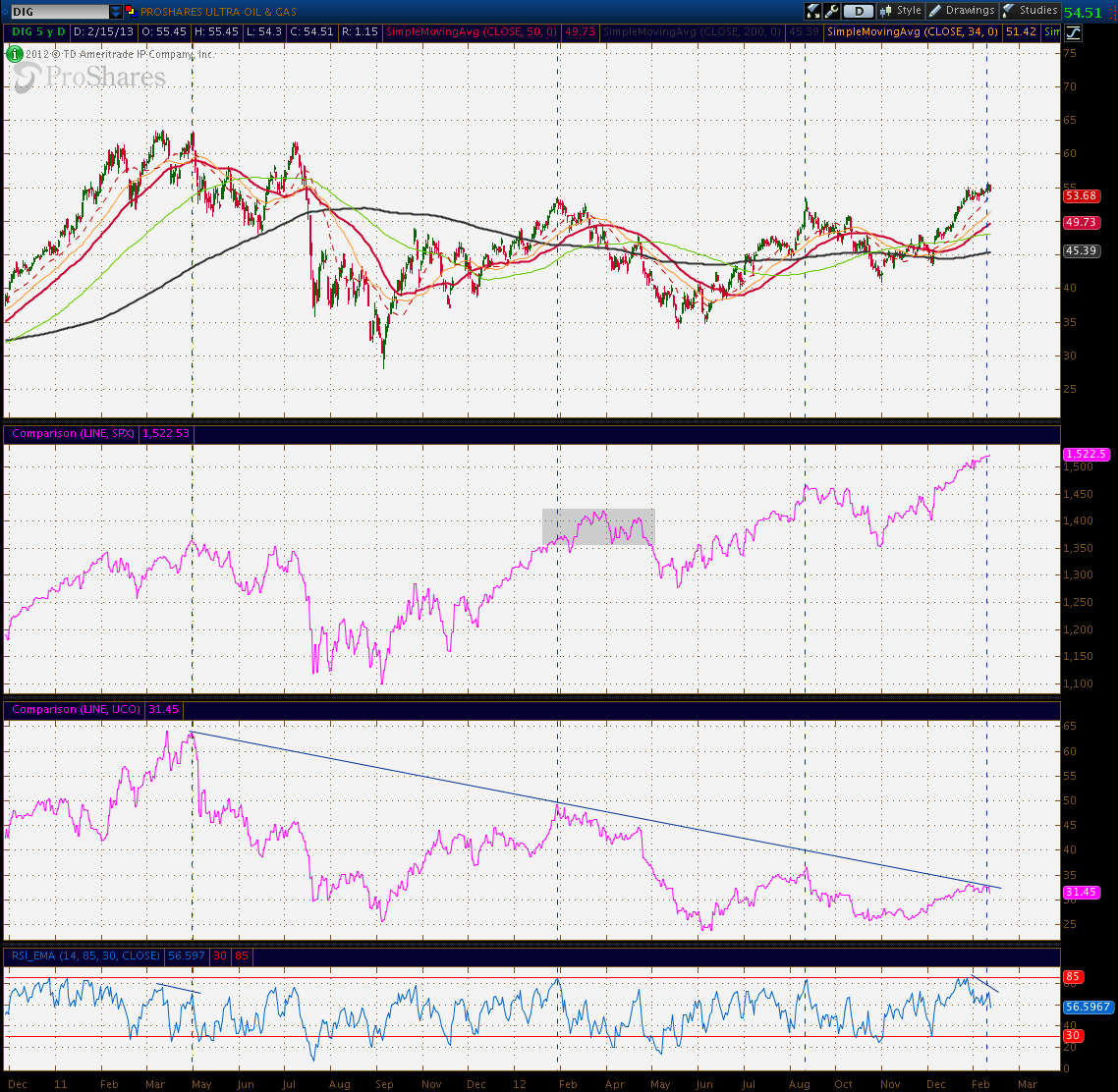Viewport: 1118px width, 1092px height.
Task: Click the green 54.51 last price
Action: tap(1083, 13)
